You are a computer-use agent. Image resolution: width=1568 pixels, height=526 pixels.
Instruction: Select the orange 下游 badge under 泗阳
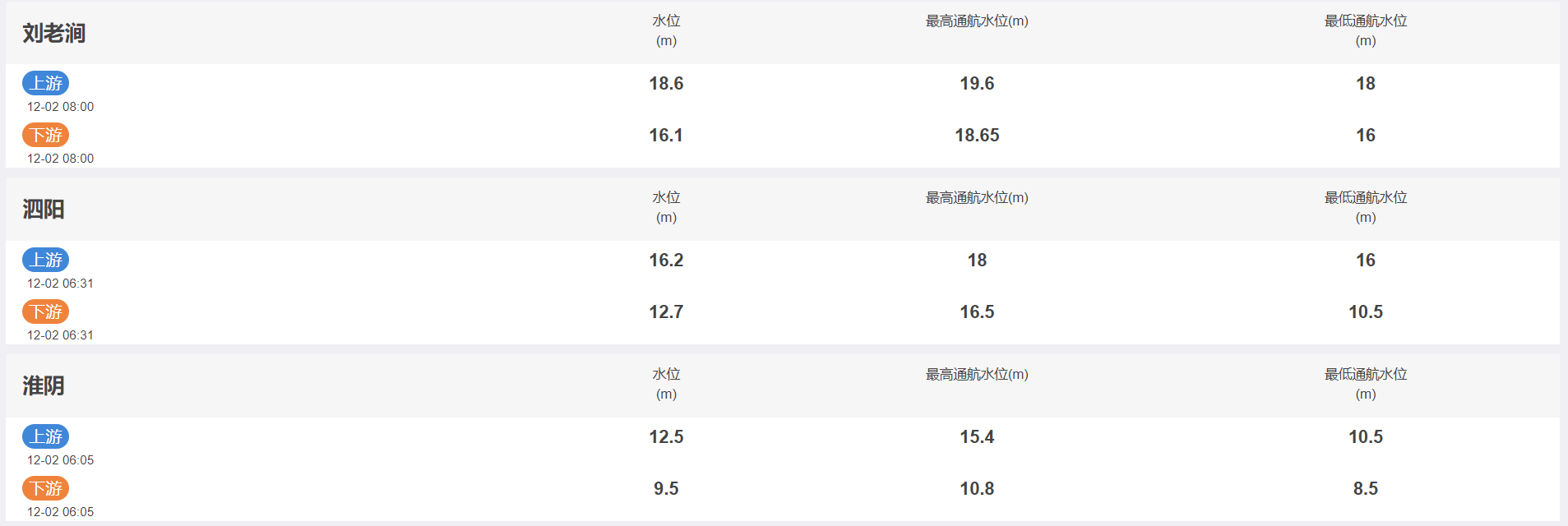click(x=45, y=311)
